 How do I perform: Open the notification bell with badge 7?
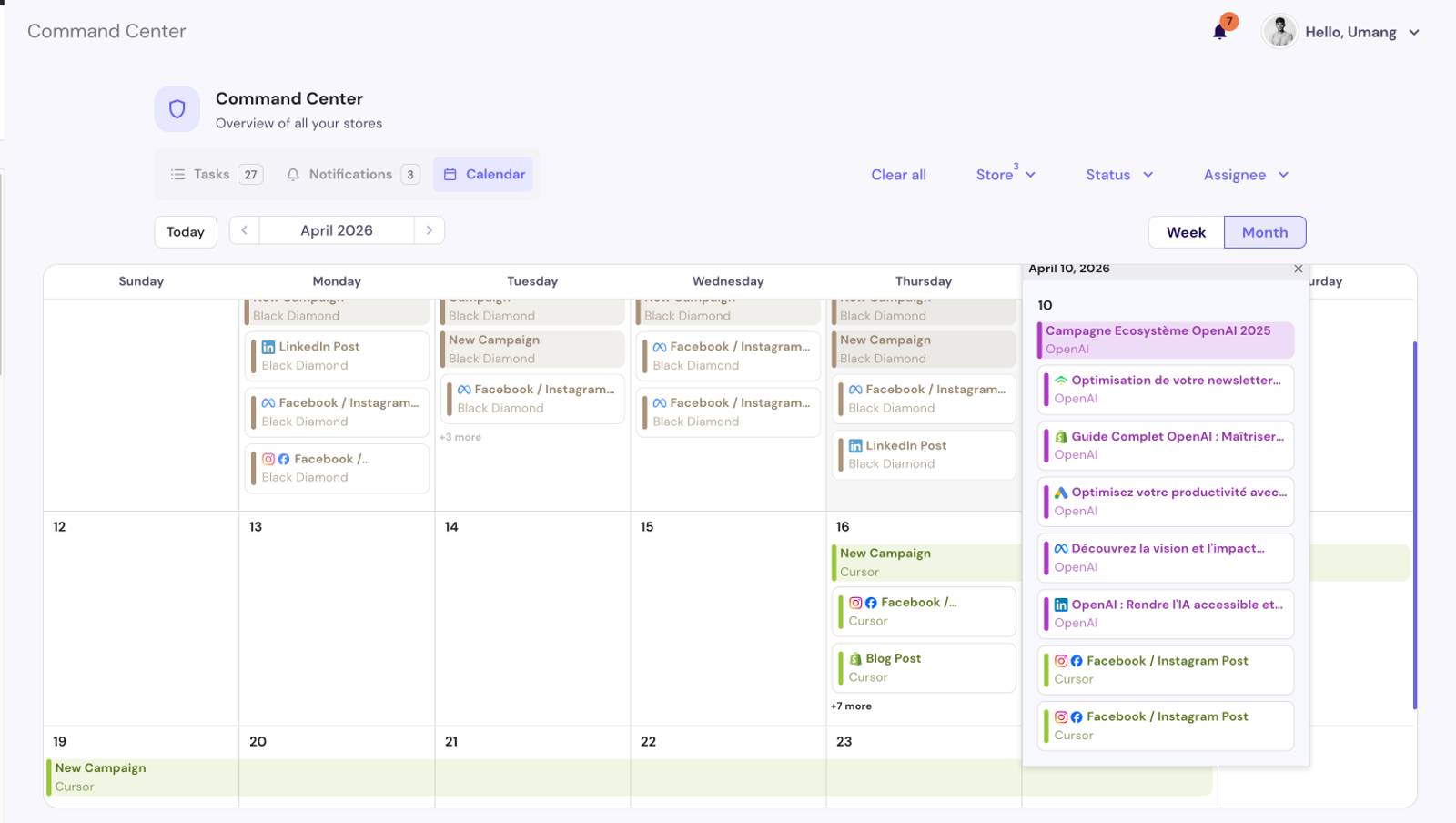[1220, 32]
